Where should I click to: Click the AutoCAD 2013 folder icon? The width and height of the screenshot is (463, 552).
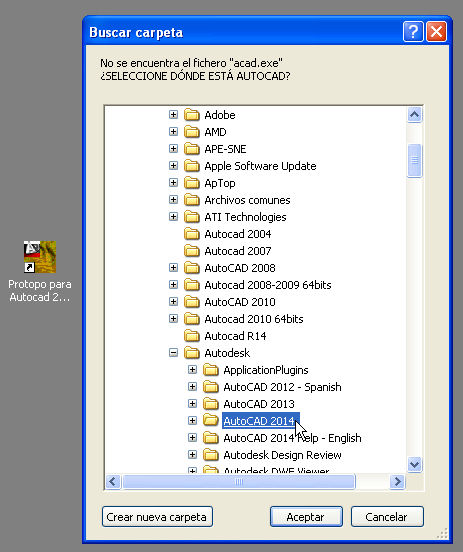(x=211, y=403)
